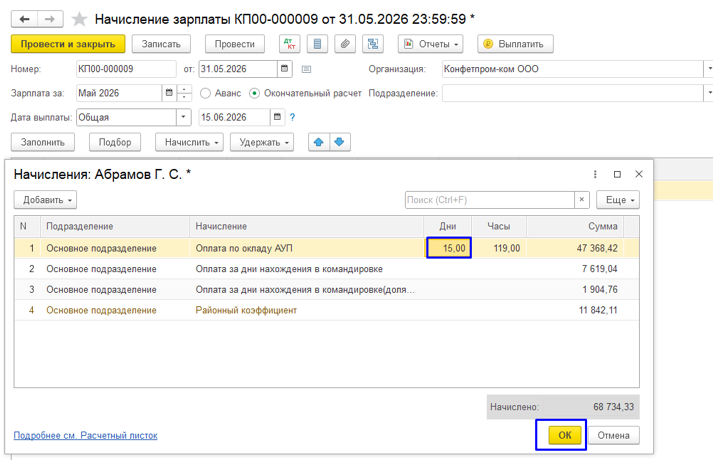Step the salary month with spinner arrows

184,93
